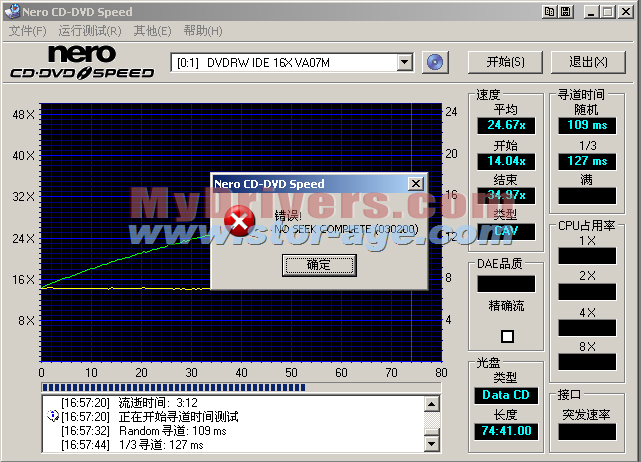Click the Nero CD-DVD Speed logo
The image size is (641, 462).
click(x=82, y=62)
